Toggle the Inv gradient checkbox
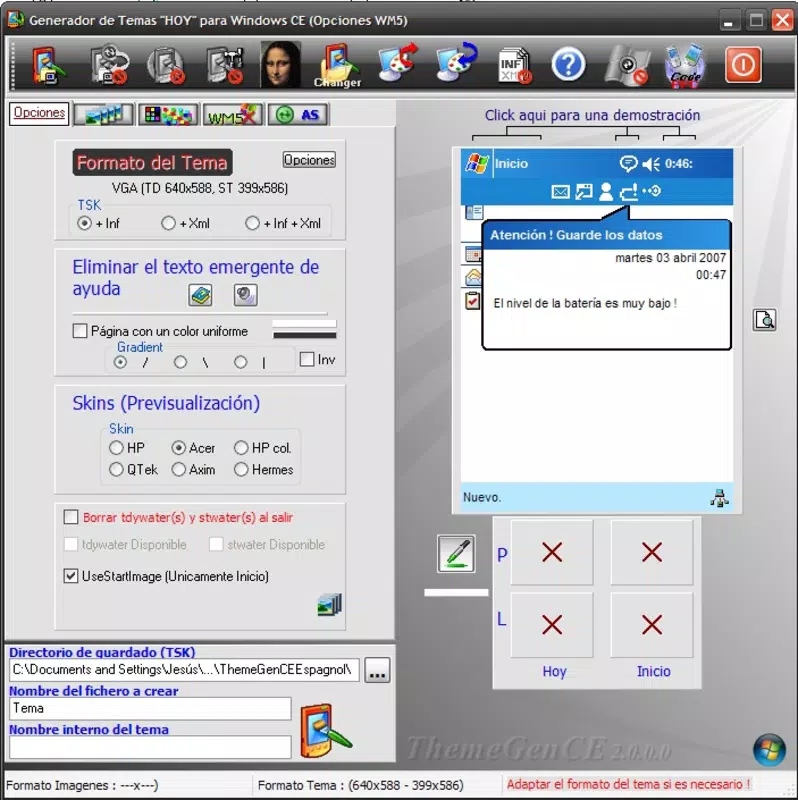The width and height of the screenshot is (798, 800). [307, 359]
